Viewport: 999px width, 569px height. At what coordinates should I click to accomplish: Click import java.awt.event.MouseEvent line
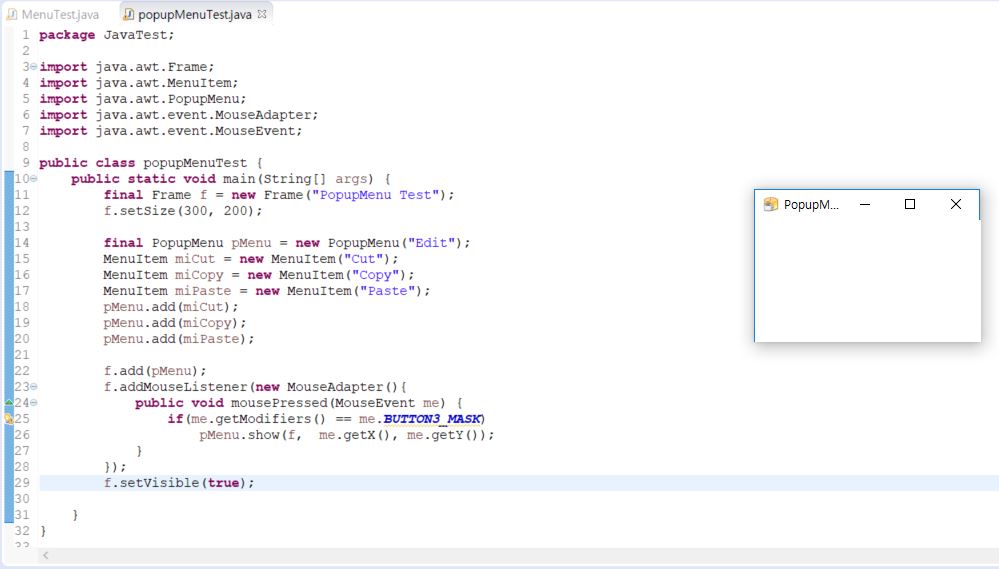pyautogui.click(x=171, y=131)
